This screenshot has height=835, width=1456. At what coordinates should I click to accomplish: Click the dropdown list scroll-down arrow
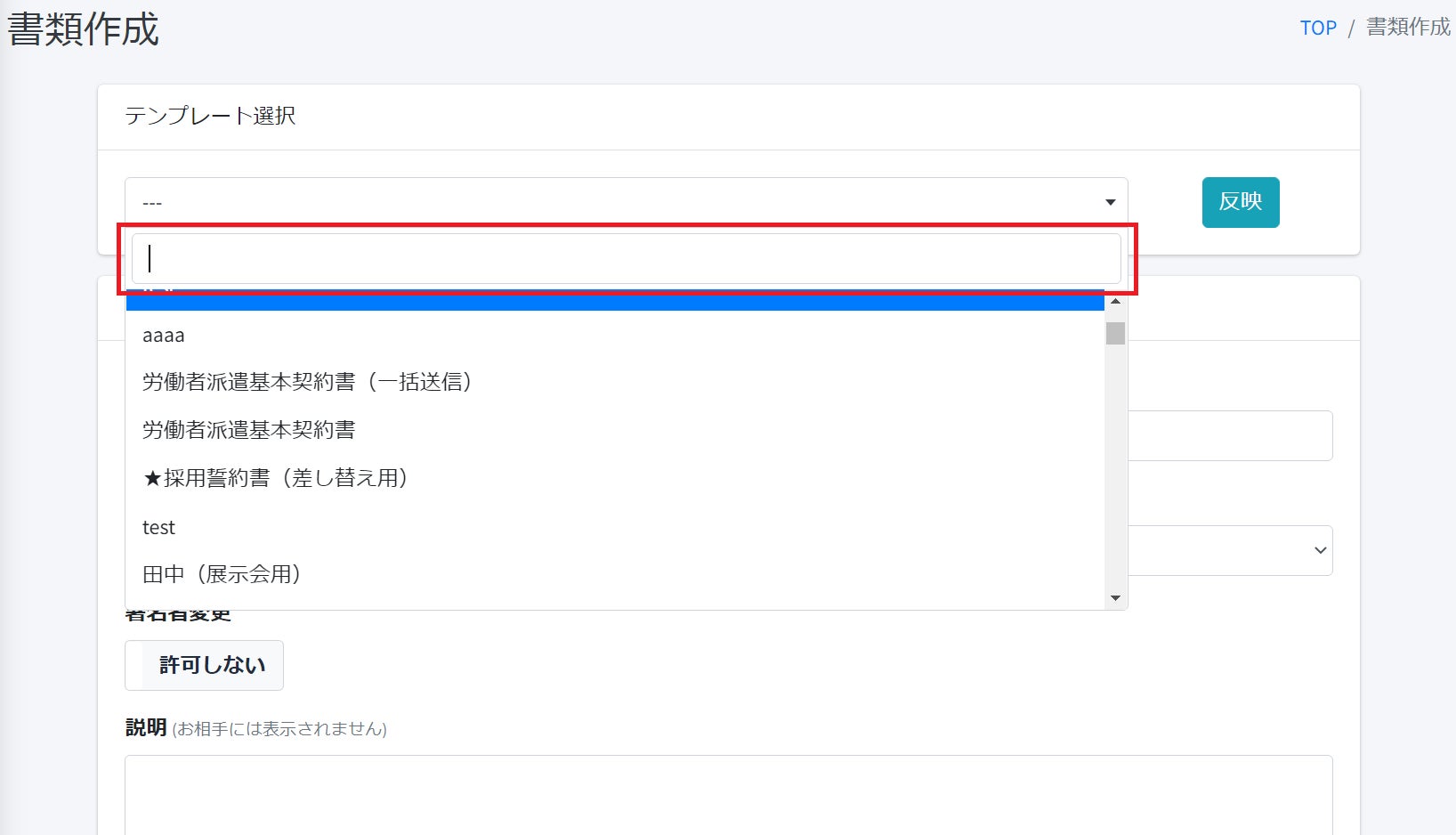point(1115,598)
